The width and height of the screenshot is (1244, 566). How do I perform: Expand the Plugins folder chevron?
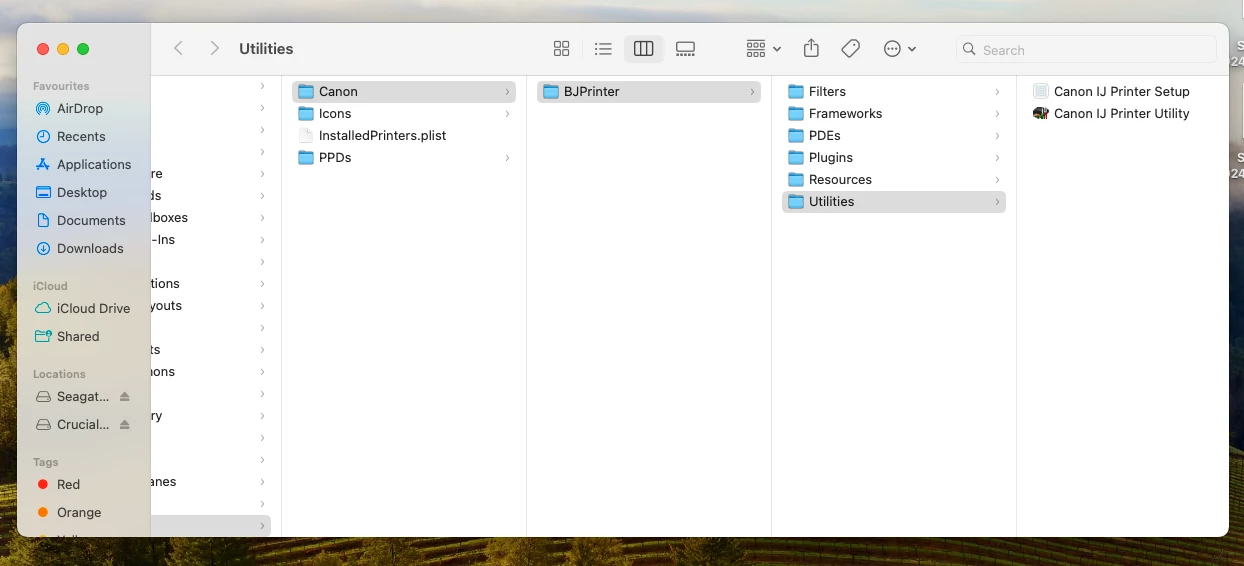[997, 158]
